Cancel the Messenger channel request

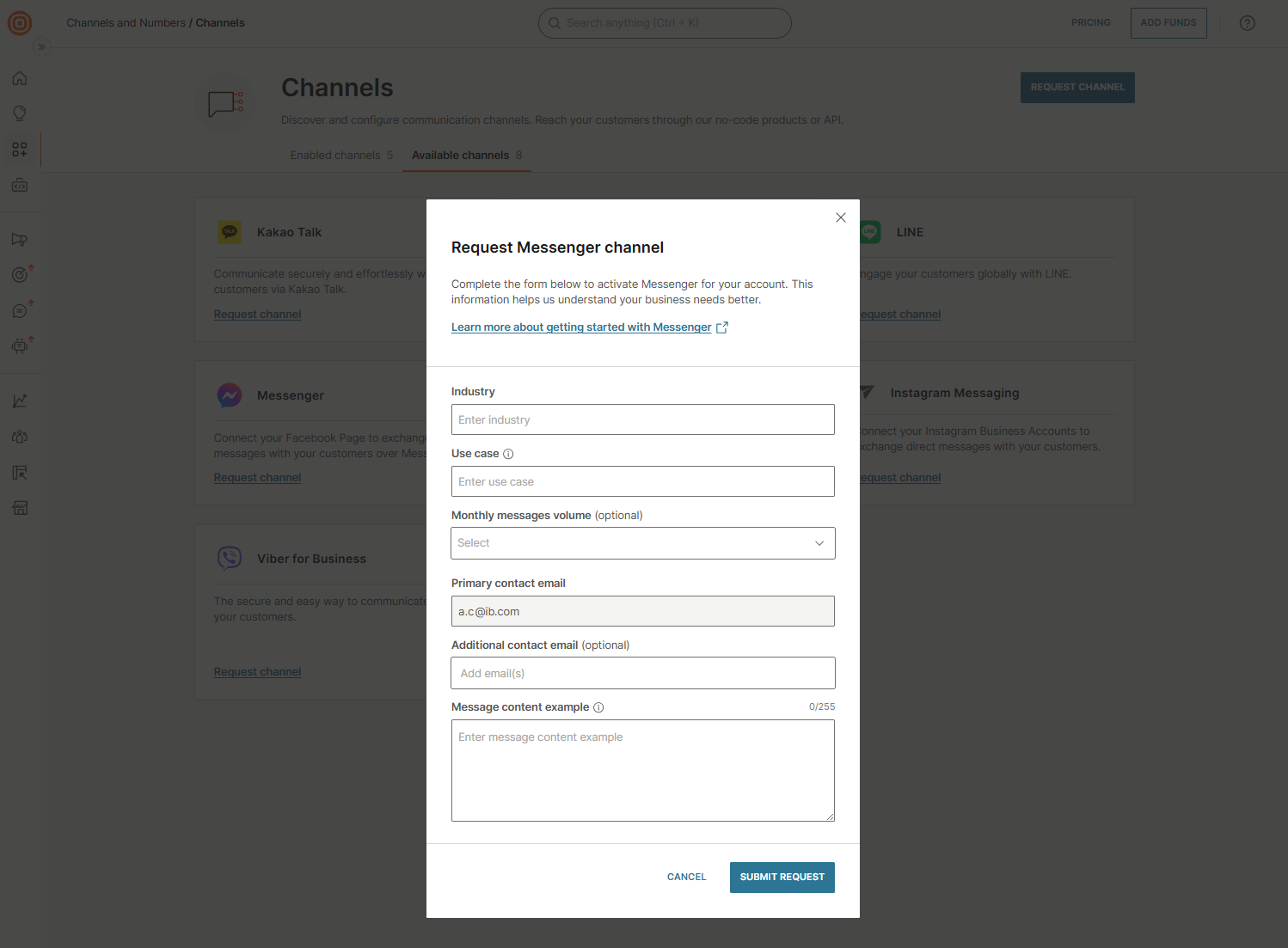[686, 877]
